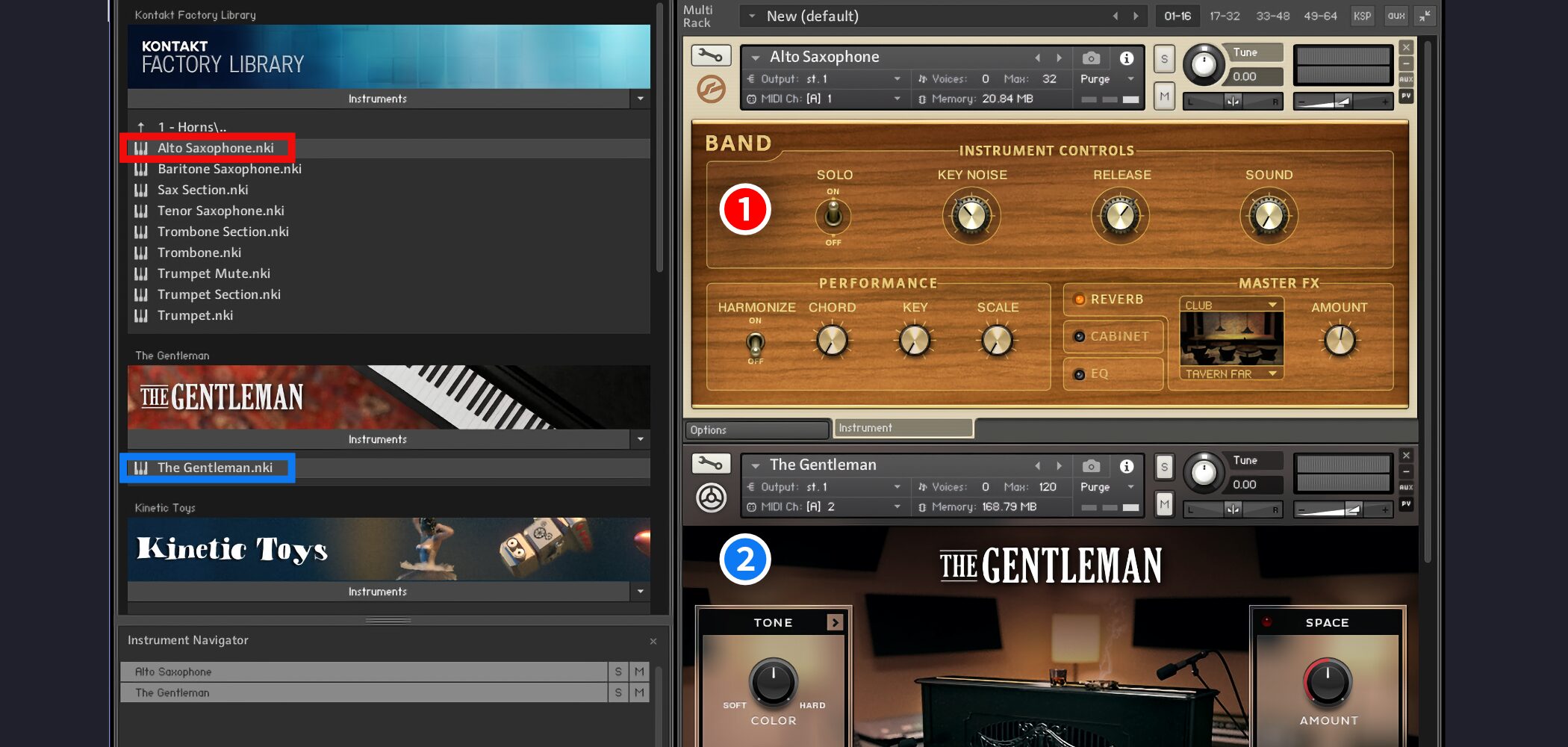Click the snapshot camera icon for Alto Saxophone
This screenshot has height=747, width=1568.
click(1091, 58)
